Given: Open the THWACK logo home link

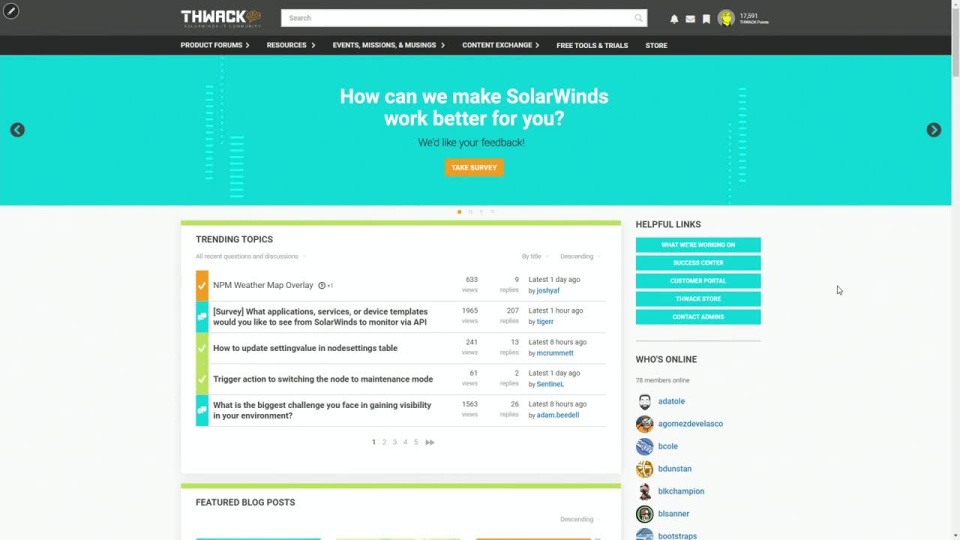Looking at the screenshot, I should pyautogui.click(x=221, y=18).
